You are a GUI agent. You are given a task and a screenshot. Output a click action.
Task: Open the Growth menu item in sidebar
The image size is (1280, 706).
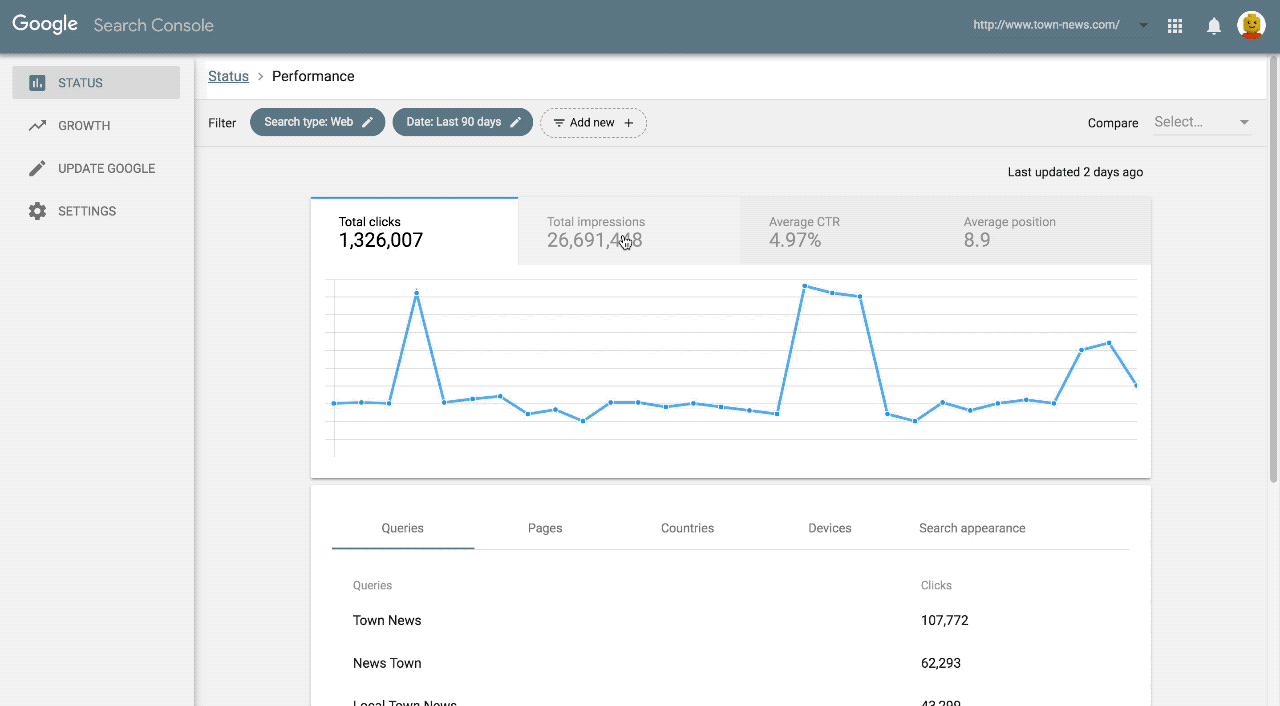pyautogui.click(x=96, y=126)
